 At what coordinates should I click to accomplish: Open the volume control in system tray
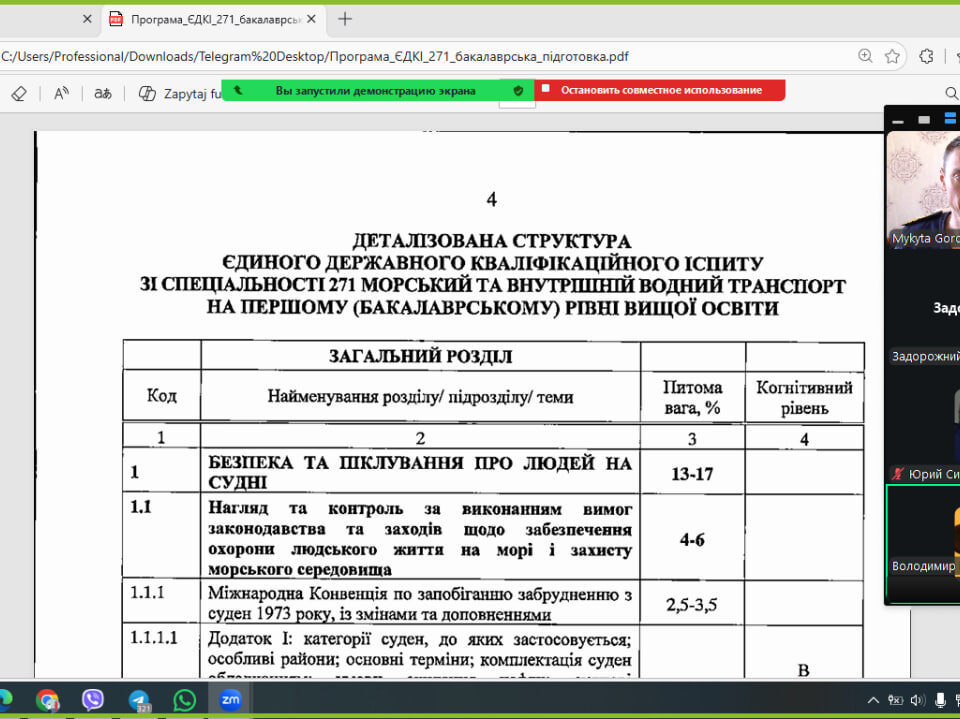pos(917,700)
